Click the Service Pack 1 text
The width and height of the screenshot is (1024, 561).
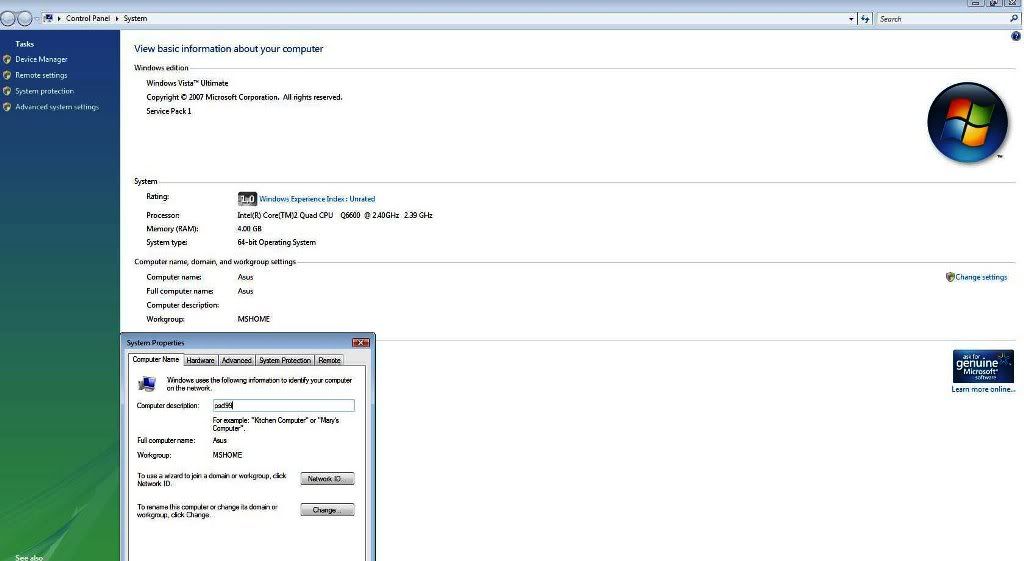(168, 111)
